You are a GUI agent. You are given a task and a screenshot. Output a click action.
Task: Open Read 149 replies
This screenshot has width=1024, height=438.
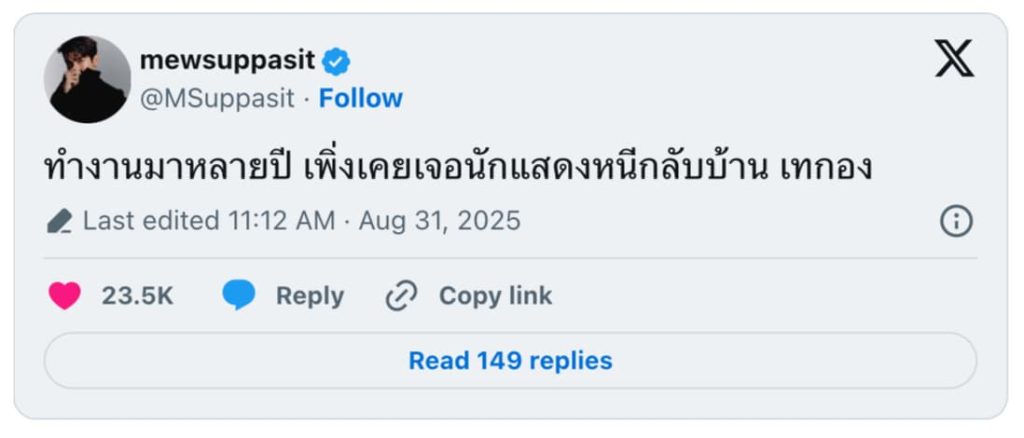[510, 360]
